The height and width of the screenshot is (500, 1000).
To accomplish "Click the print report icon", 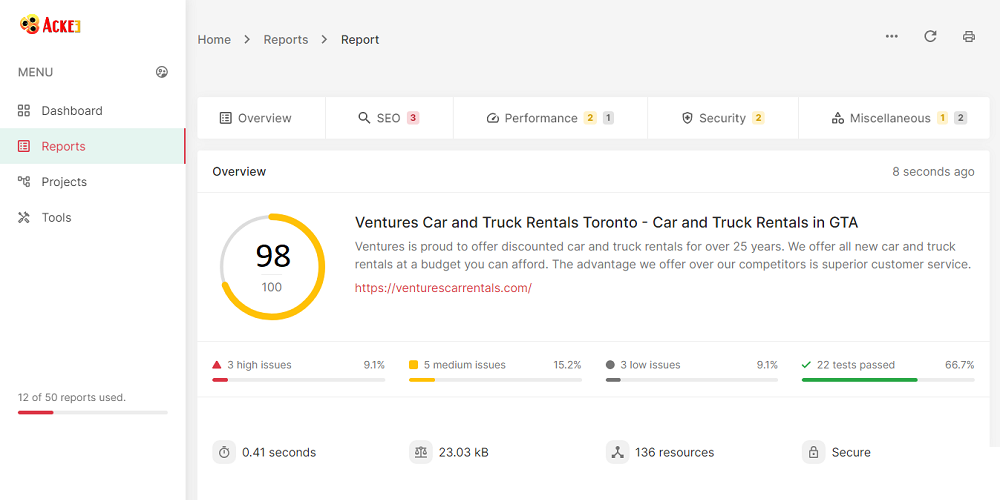I will (968, 37).
